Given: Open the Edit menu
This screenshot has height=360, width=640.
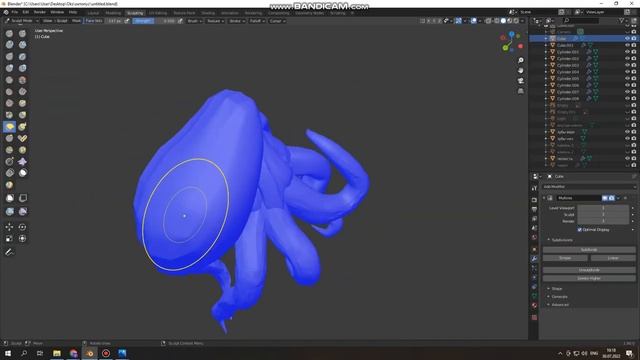Looking at the screenshot, I should (x=26, y=12).
